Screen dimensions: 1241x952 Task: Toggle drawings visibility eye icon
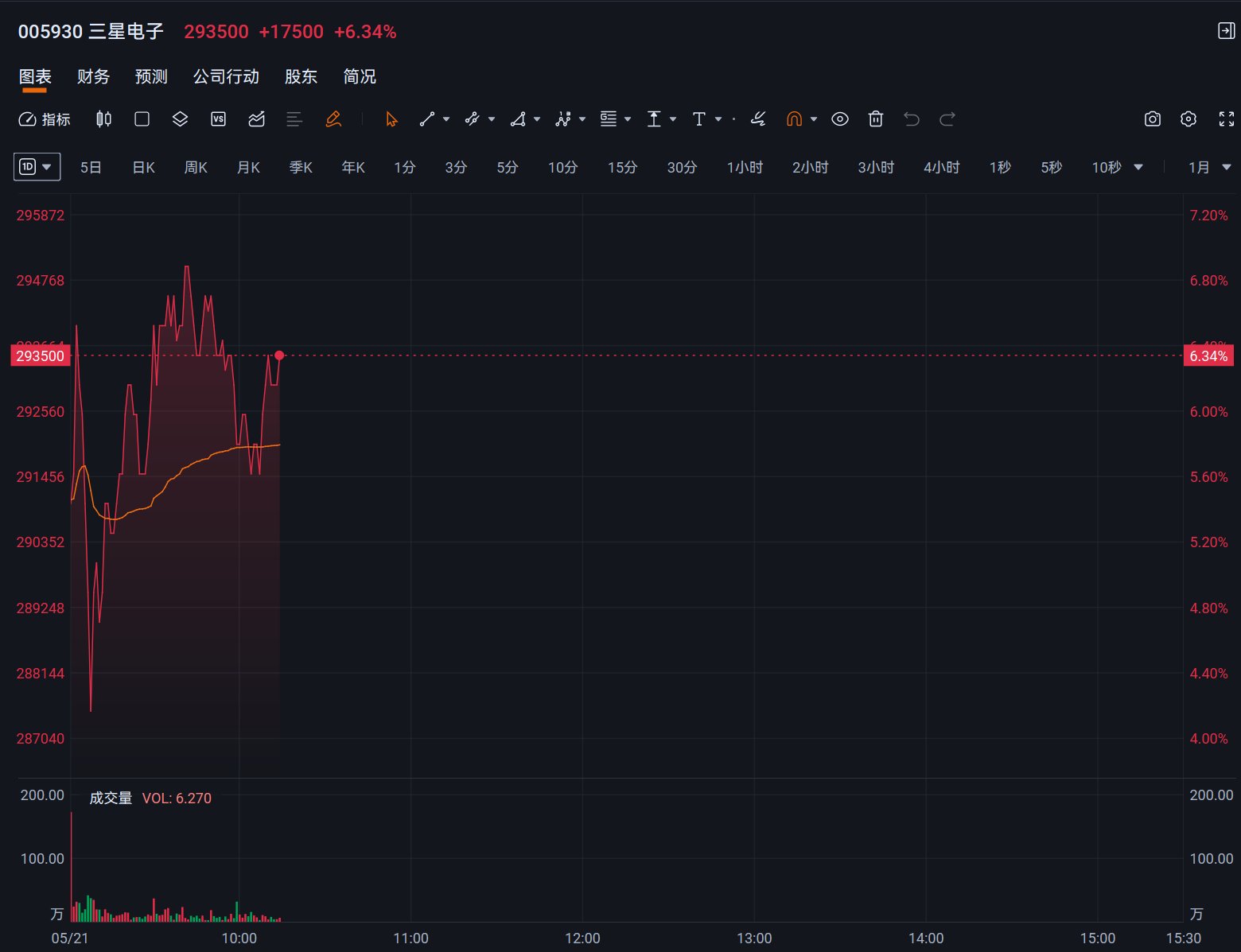click(x=840, y=119)
